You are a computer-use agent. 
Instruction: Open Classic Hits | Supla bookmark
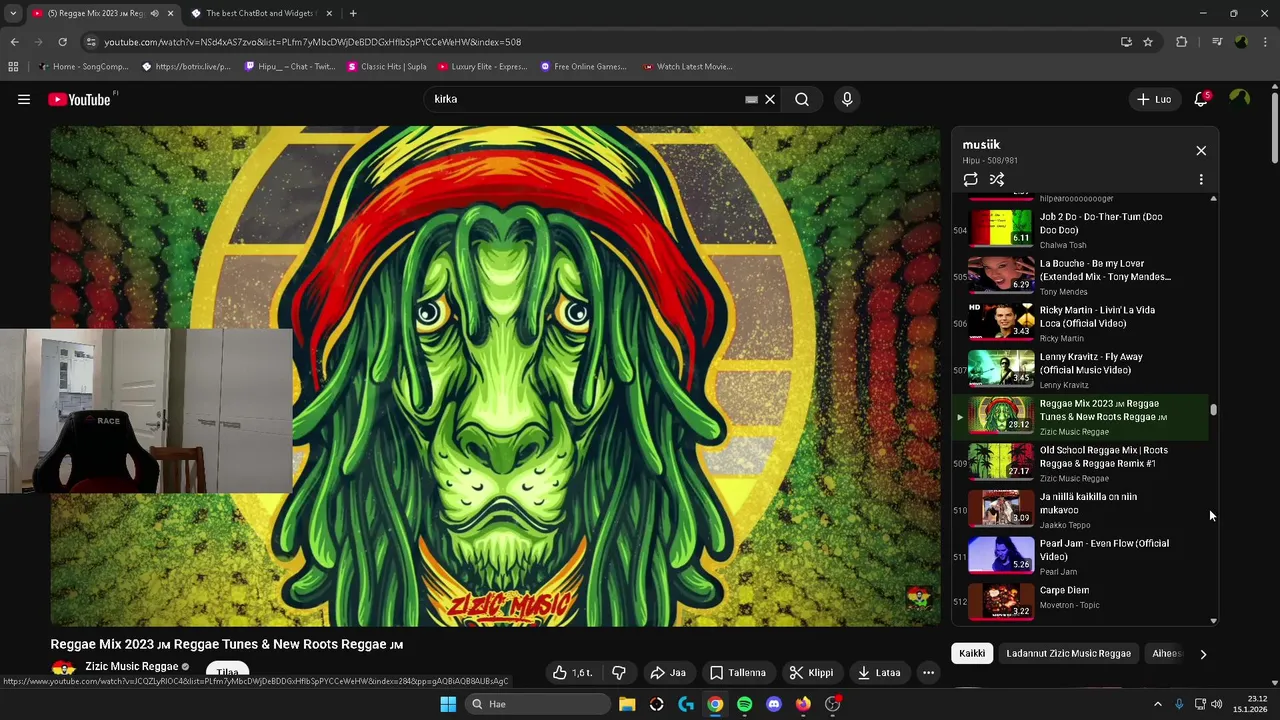pos(386,66)
